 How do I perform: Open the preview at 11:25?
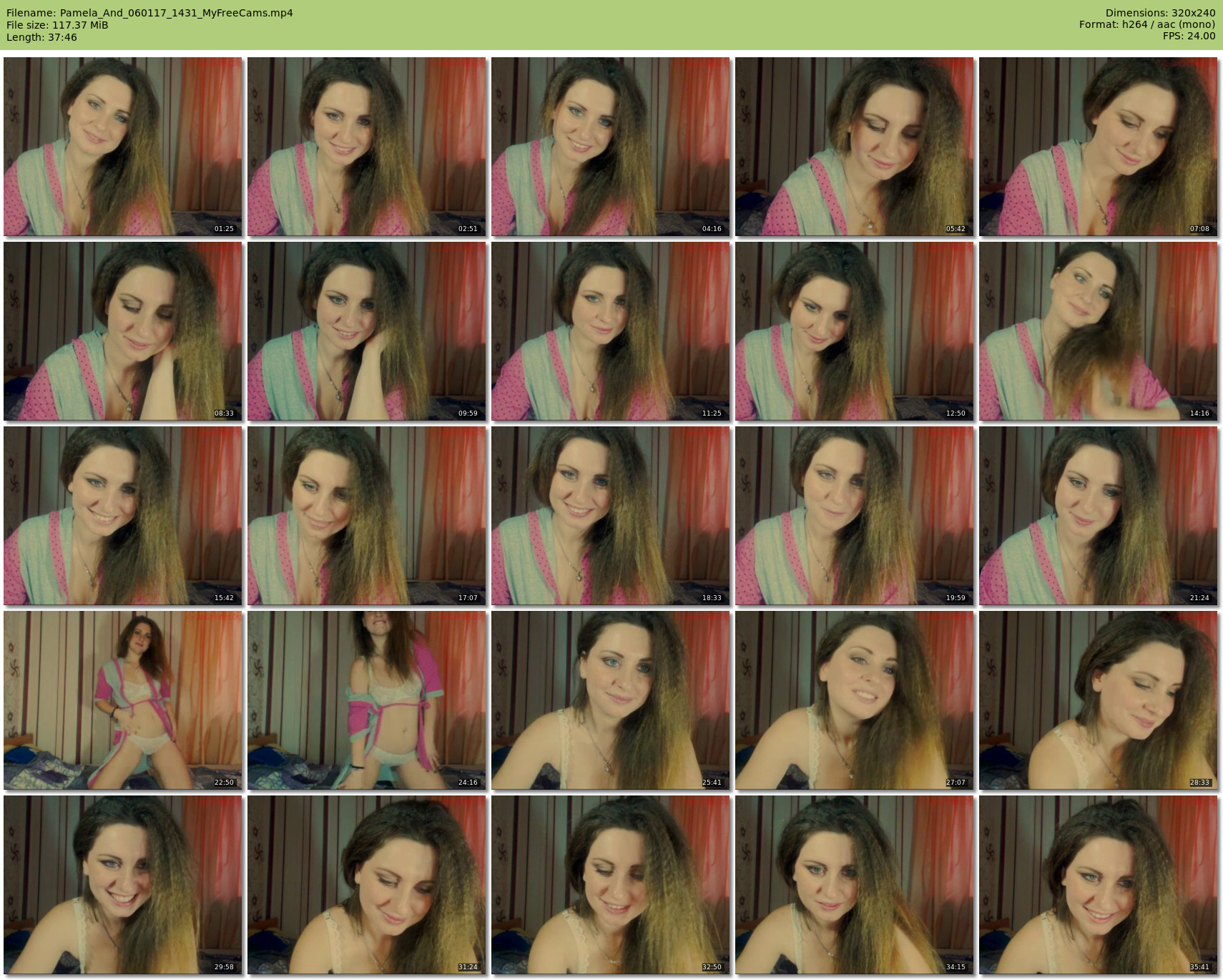pyautogui.click(x=610, y=331)
